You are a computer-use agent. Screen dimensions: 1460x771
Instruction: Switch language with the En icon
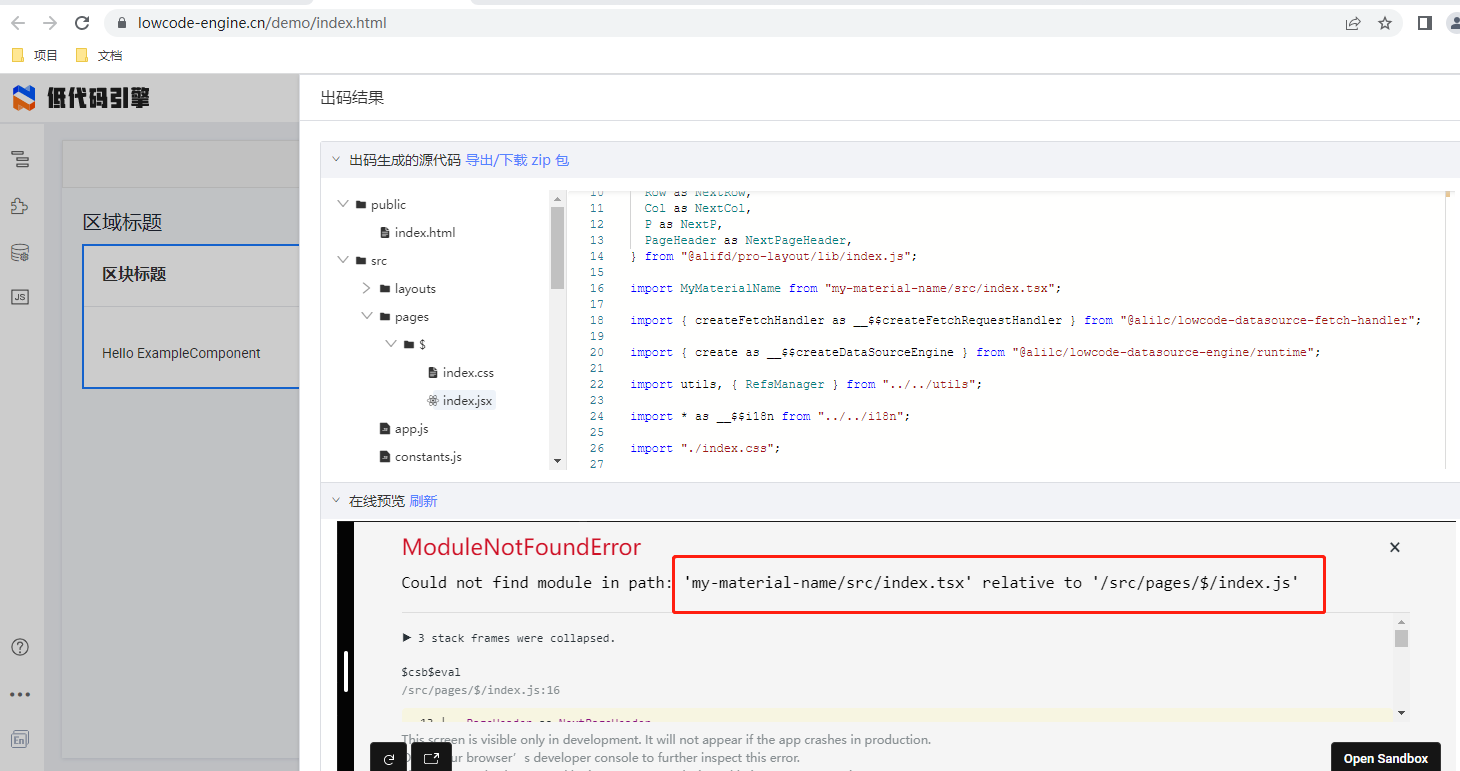[x=20, y=740]
